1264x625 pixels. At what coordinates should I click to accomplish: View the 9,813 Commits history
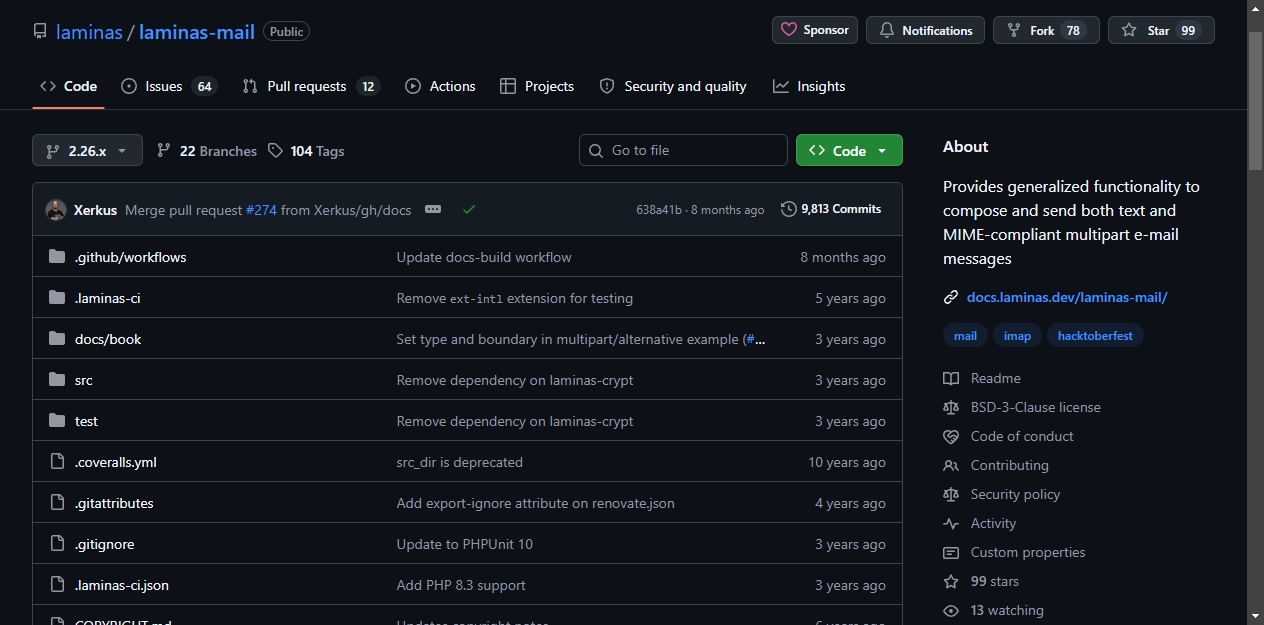pos(831,209)
